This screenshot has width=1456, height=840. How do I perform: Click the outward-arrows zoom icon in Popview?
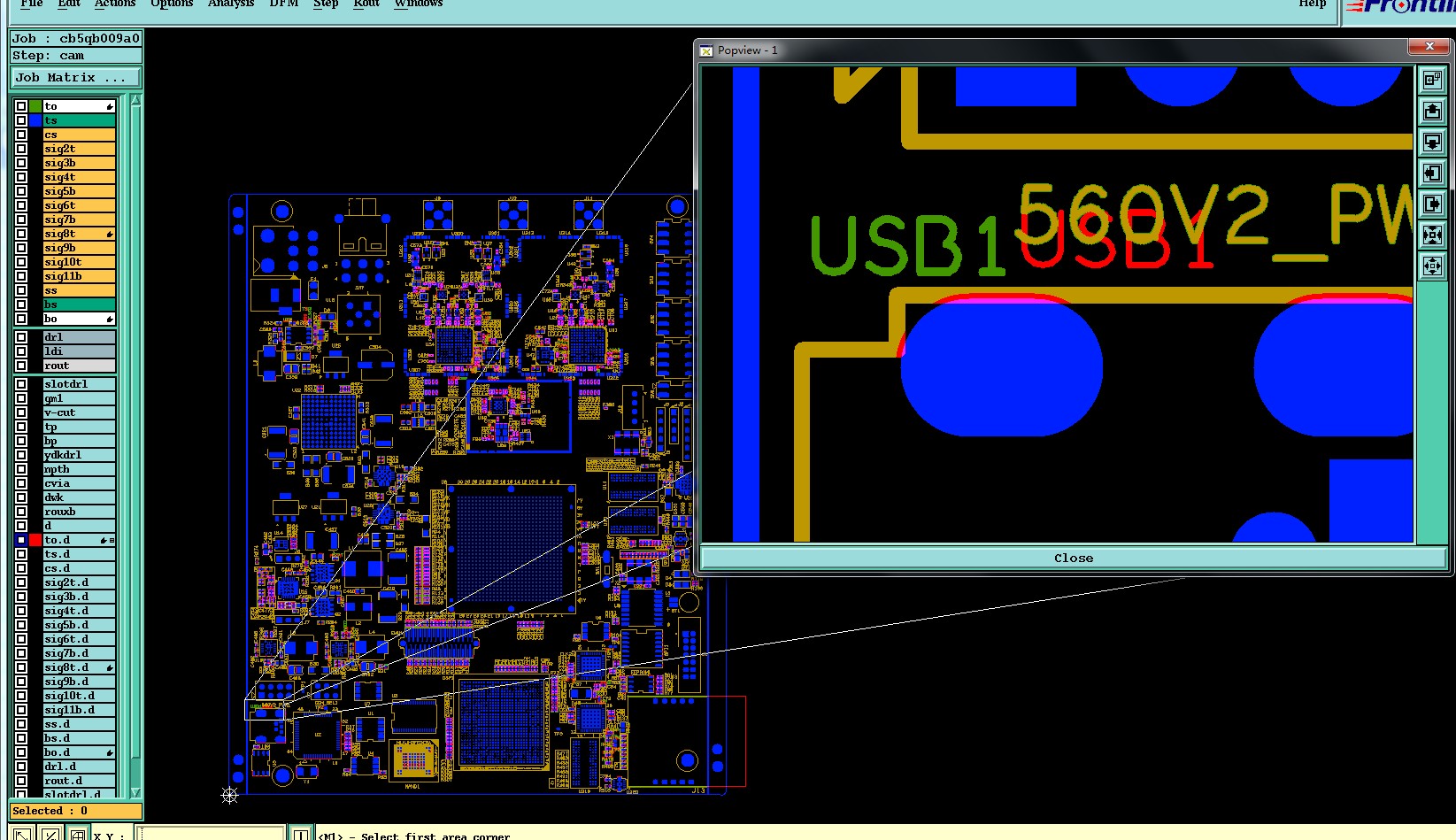(1432, 266)
